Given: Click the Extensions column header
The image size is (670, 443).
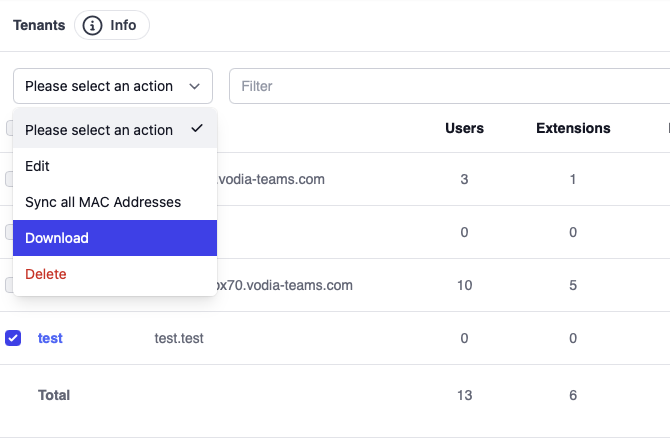Looking at the screenshot, I should (x=573, y=128).
